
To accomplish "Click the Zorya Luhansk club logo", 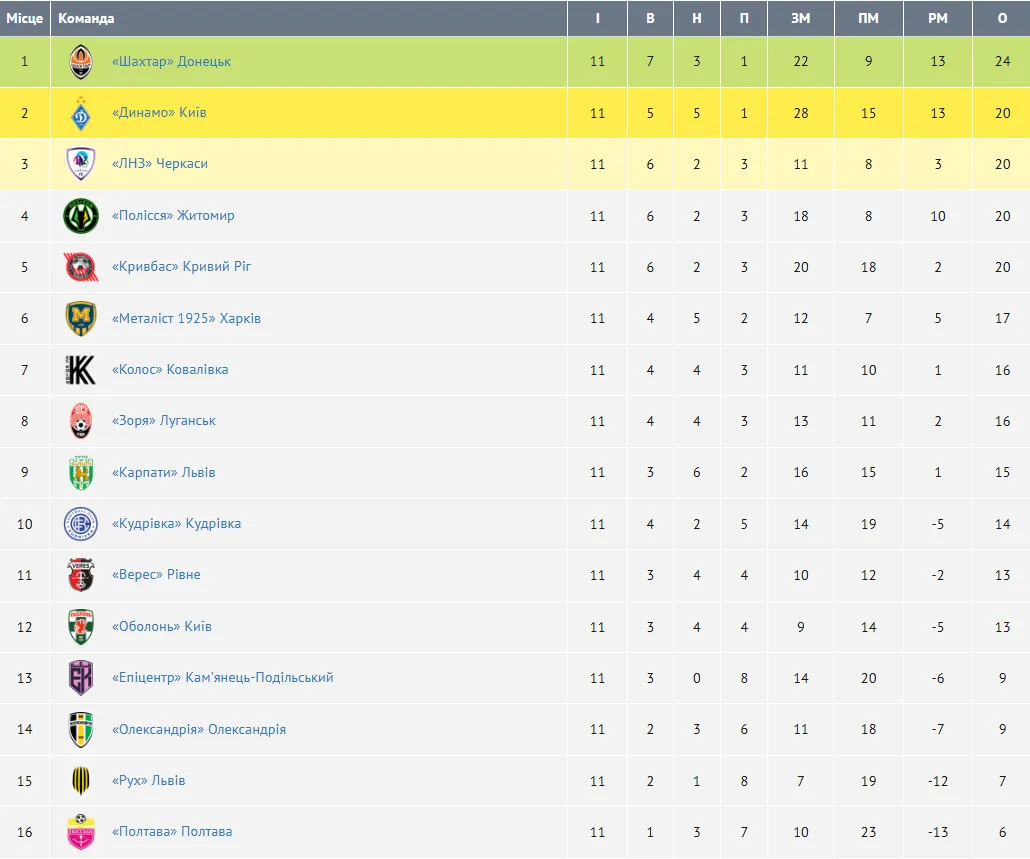I will click(81, 421).
